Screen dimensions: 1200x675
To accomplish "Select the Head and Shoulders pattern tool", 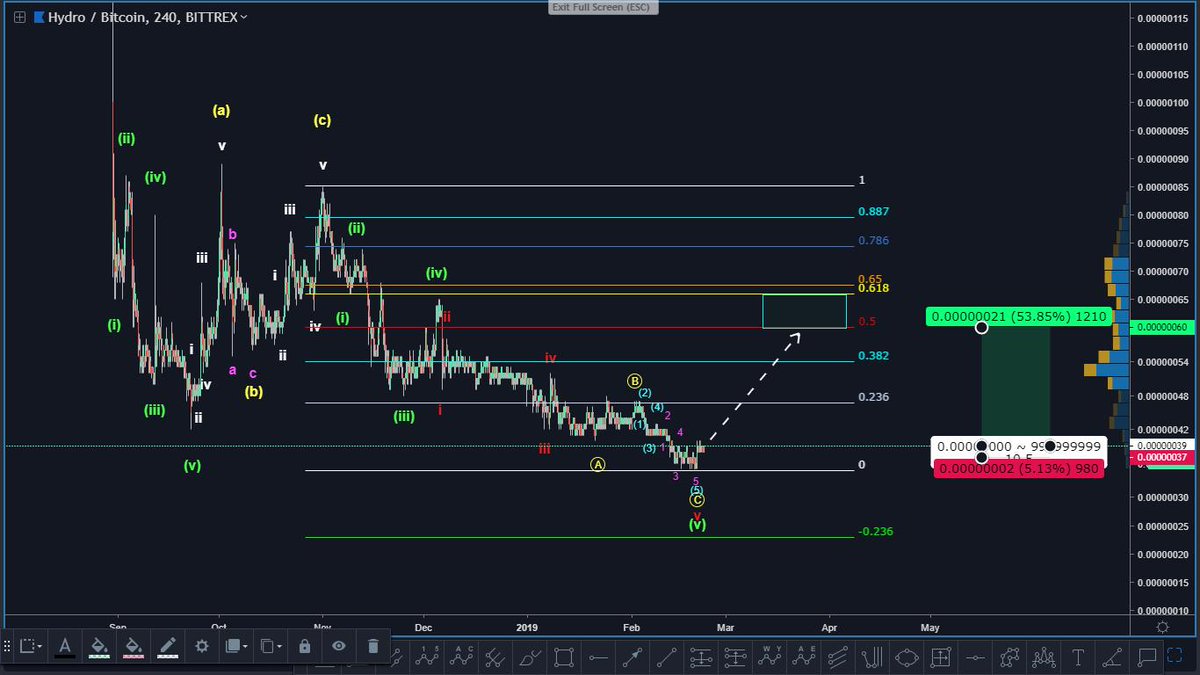I will pyautogui.click(x=1042, y=657).
